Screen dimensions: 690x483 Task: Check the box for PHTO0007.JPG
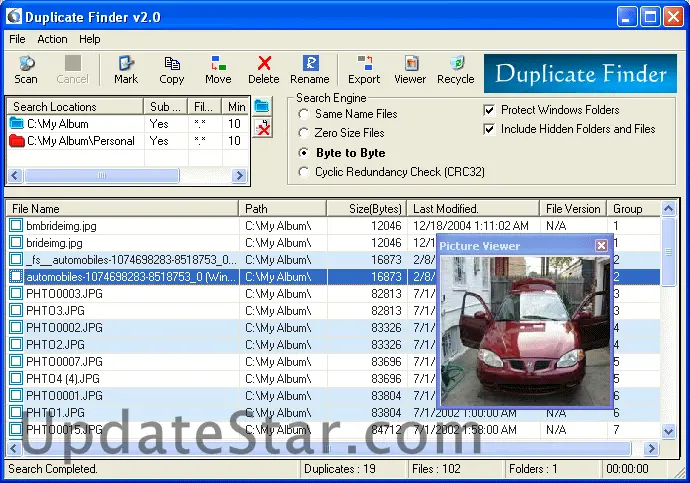(16, 362)
